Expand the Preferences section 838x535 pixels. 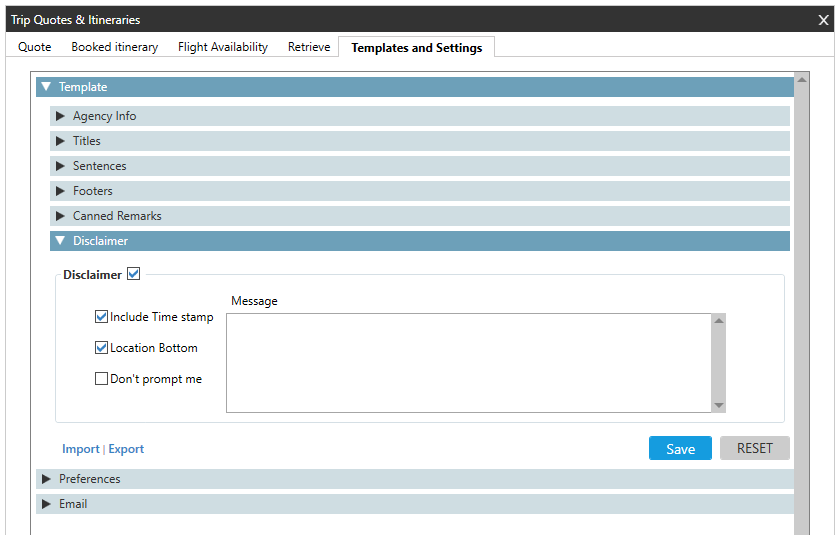pyautogui.click(x=46, y=479)
